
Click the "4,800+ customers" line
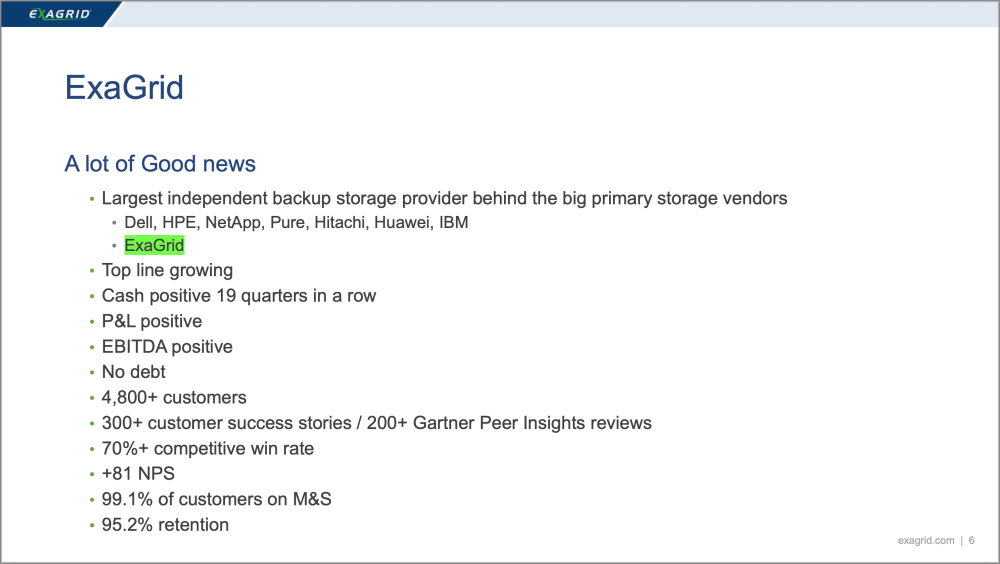(x=174, y=398)
